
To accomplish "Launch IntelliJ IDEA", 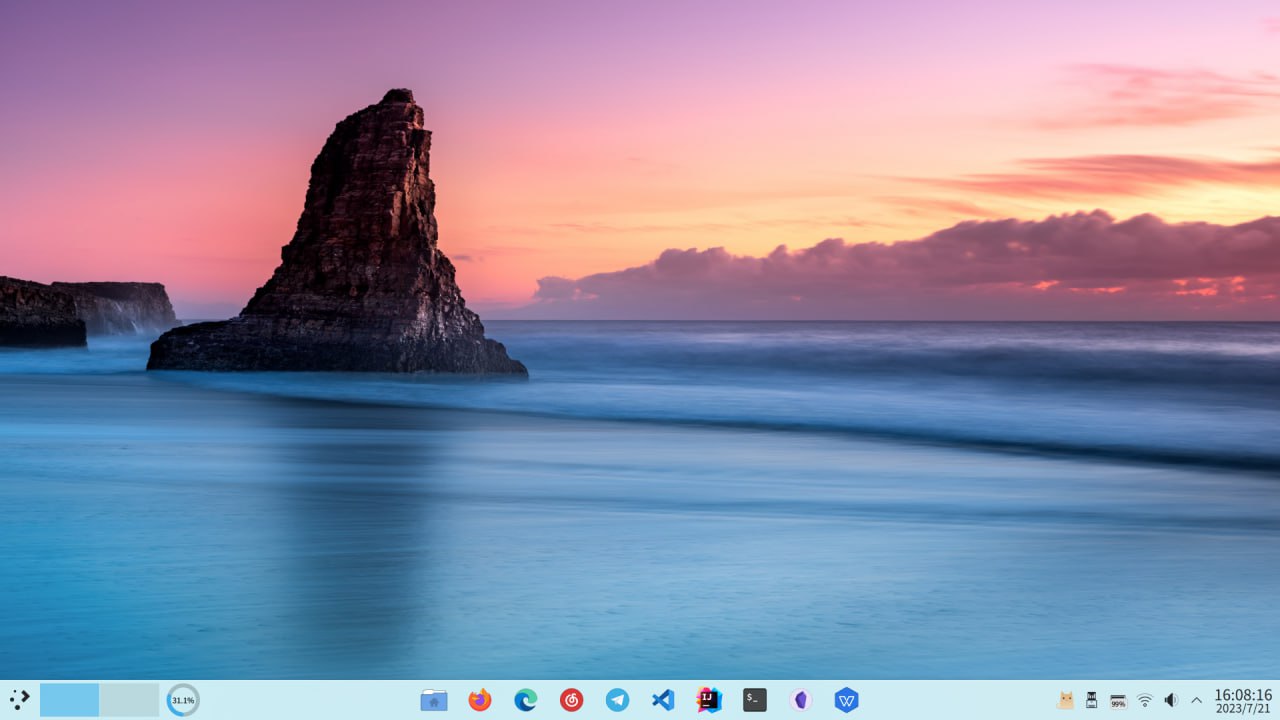I will pos(709,700).
